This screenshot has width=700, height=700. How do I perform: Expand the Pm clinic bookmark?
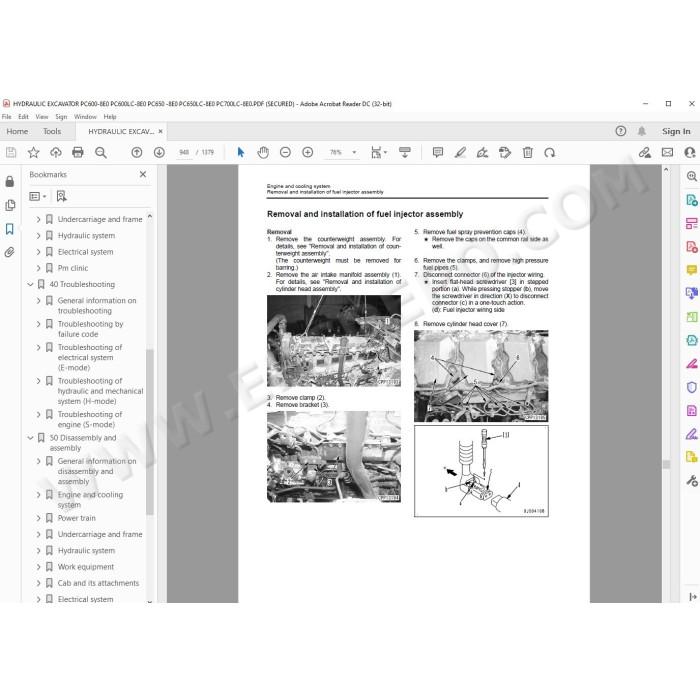tap(38, 268)
